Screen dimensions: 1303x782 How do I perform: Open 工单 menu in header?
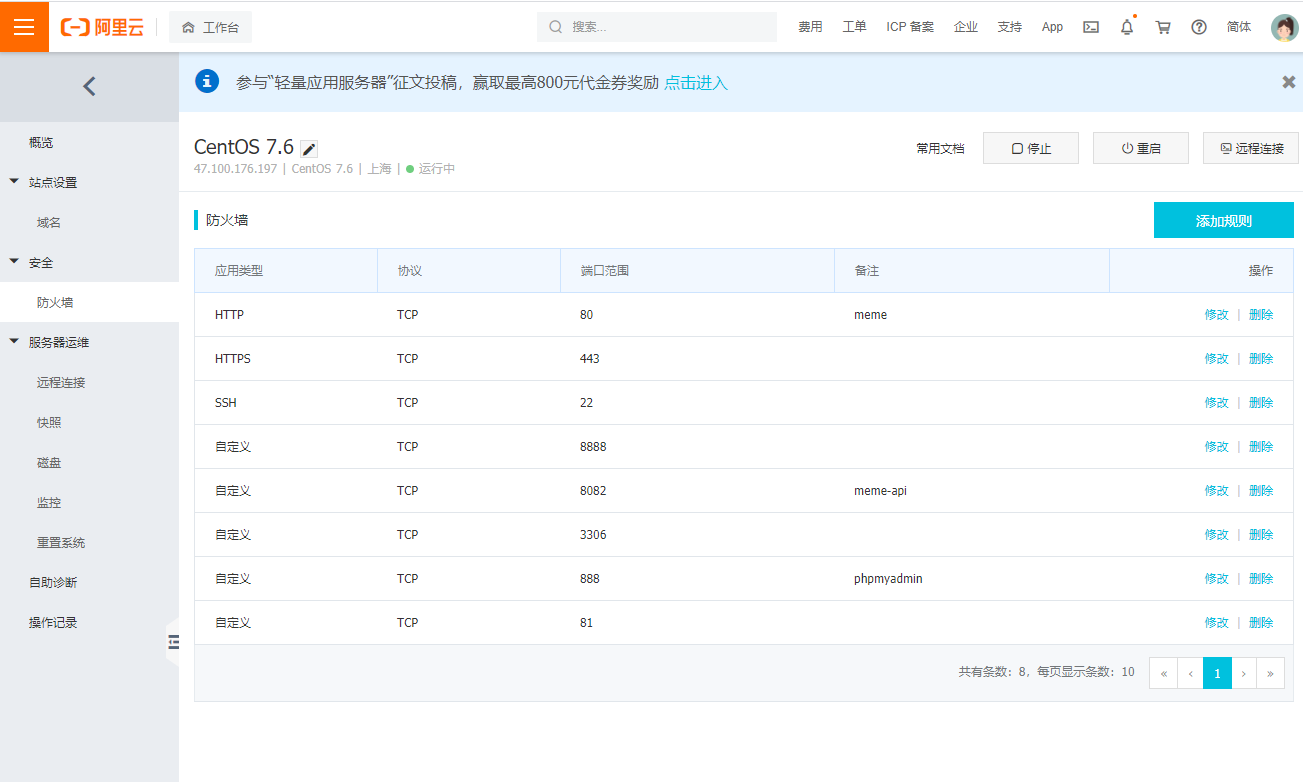[854, 27]
